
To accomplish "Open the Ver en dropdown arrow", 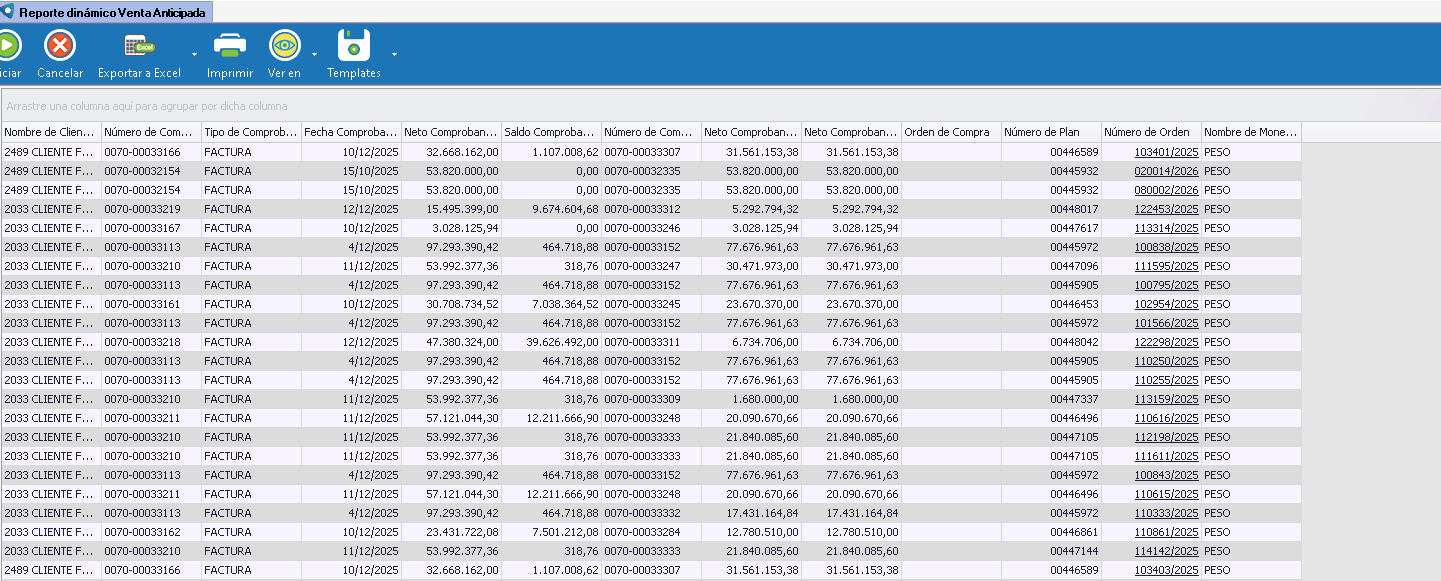I will 314,54.
